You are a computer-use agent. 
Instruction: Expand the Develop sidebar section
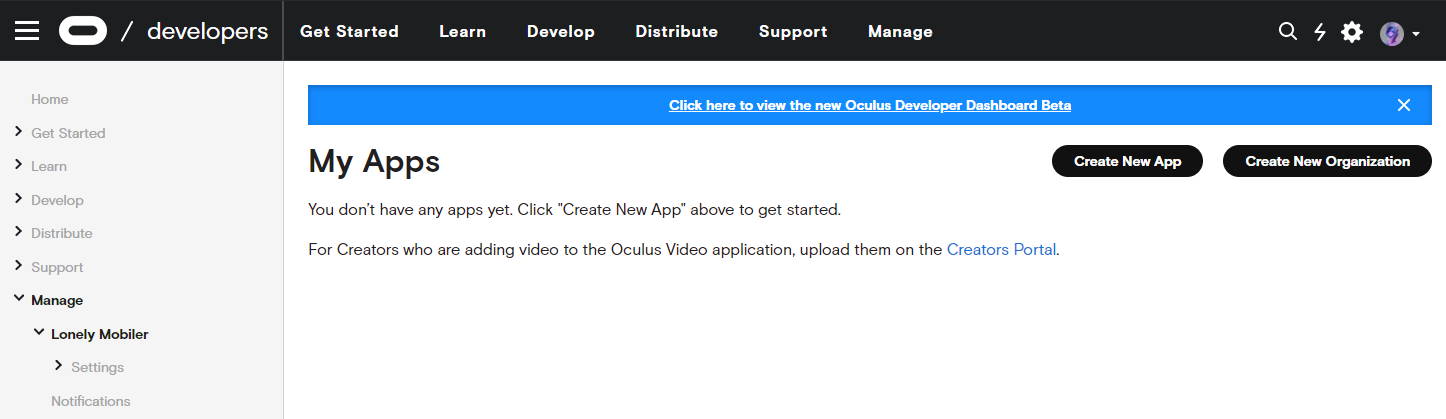pos(19,199)
